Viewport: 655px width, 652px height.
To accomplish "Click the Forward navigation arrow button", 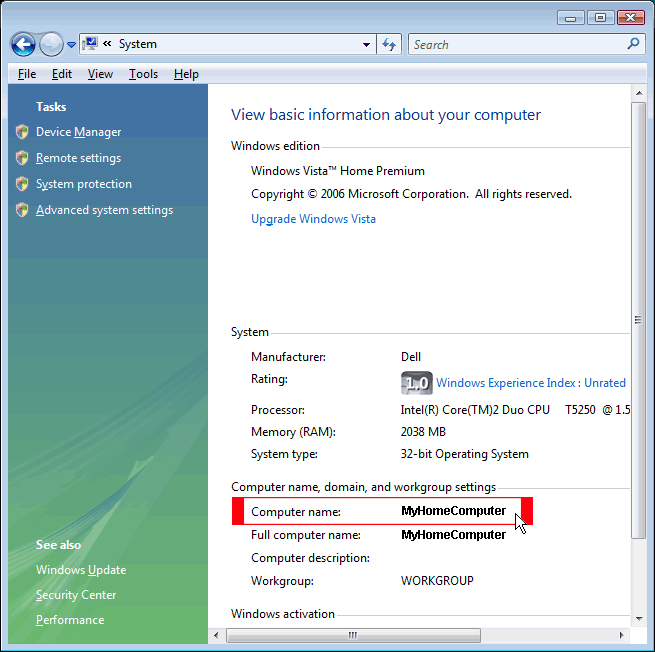I will coord(51,44).
